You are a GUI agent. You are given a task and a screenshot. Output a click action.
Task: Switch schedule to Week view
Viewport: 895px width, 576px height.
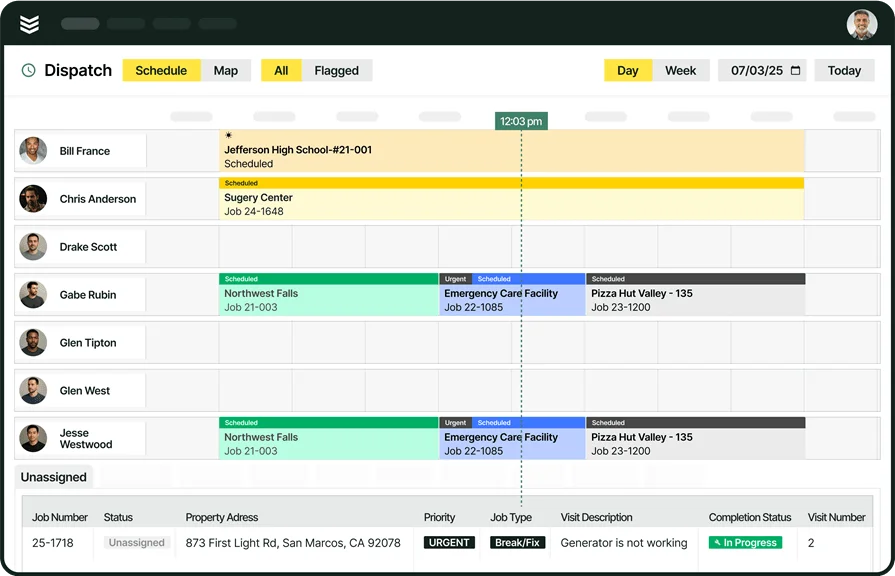(x=681, y=70)
